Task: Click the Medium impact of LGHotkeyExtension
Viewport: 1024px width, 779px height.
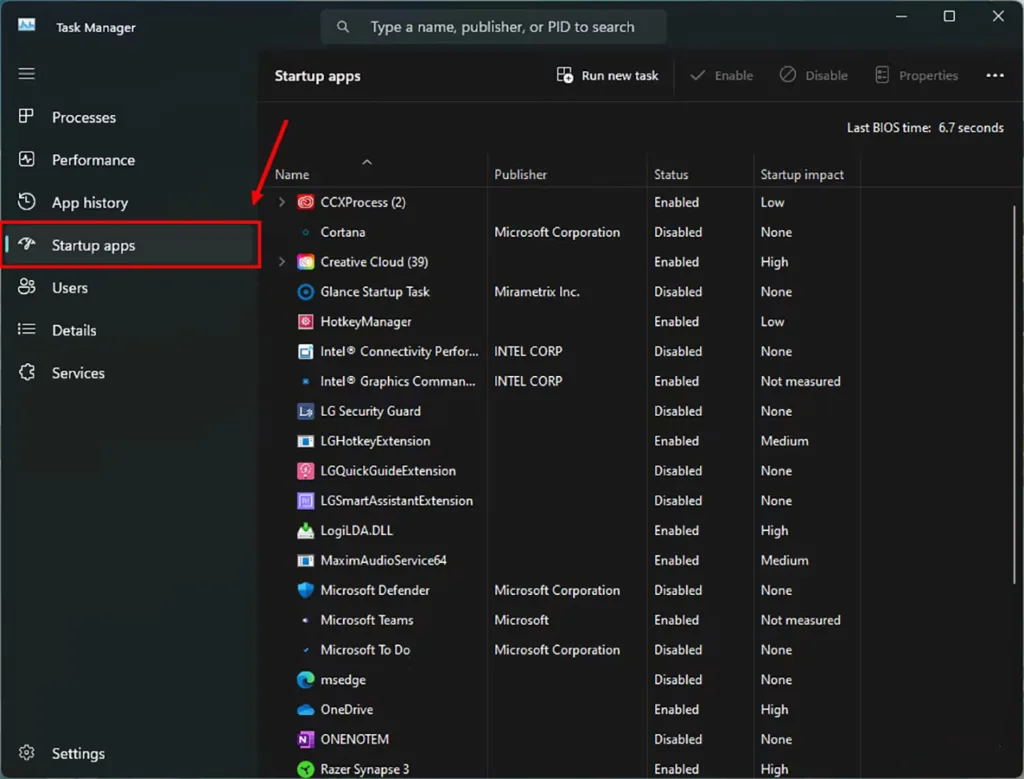Action: [x=784, y=441]
